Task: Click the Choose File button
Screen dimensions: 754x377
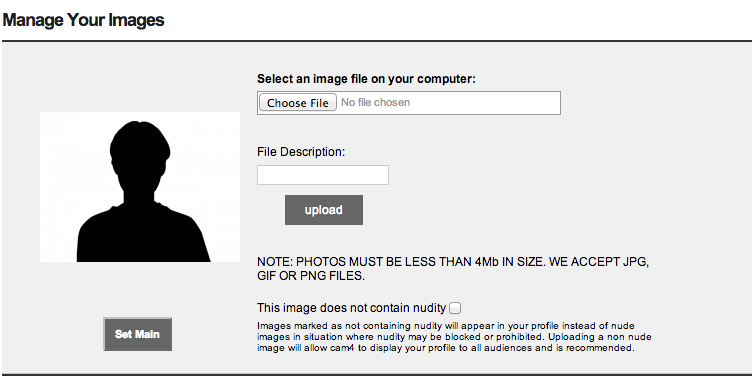Action: click(x=298, y=103)
